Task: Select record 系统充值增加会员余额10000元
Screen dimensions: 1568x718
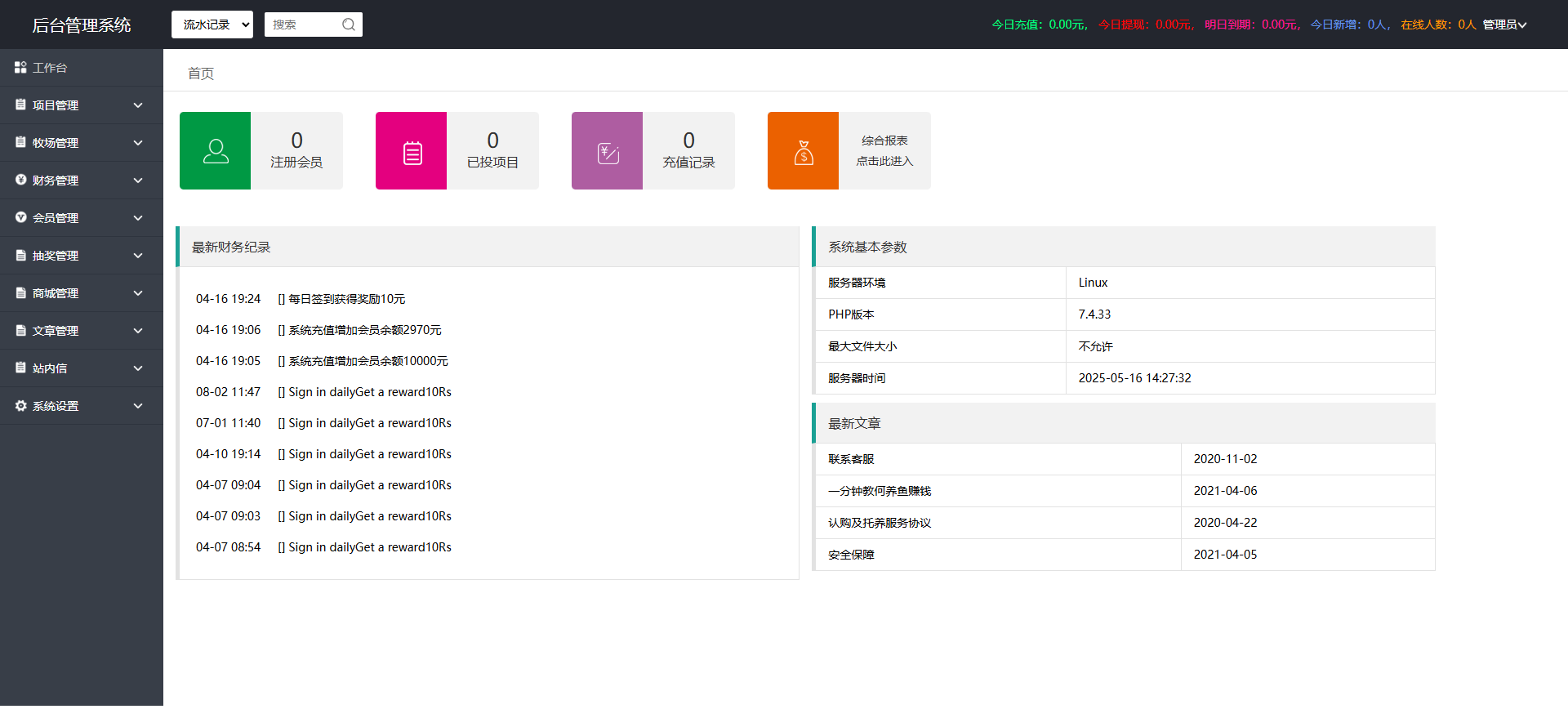Action: [363, 361]
